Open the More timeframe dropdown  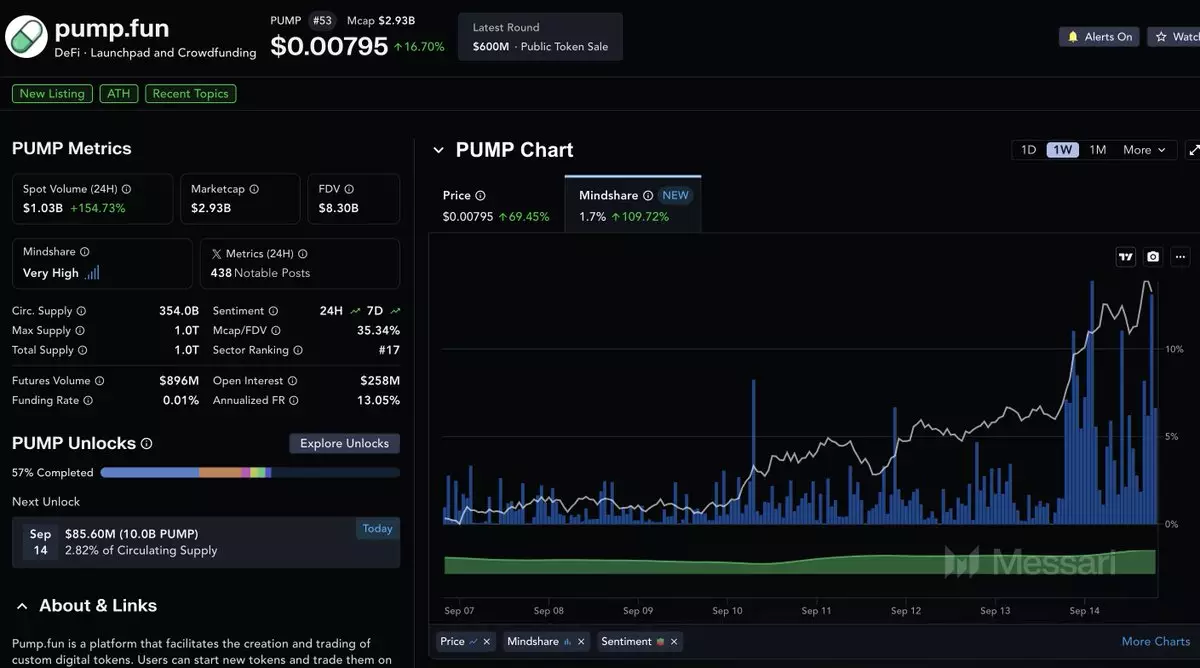coord(1144,150)
